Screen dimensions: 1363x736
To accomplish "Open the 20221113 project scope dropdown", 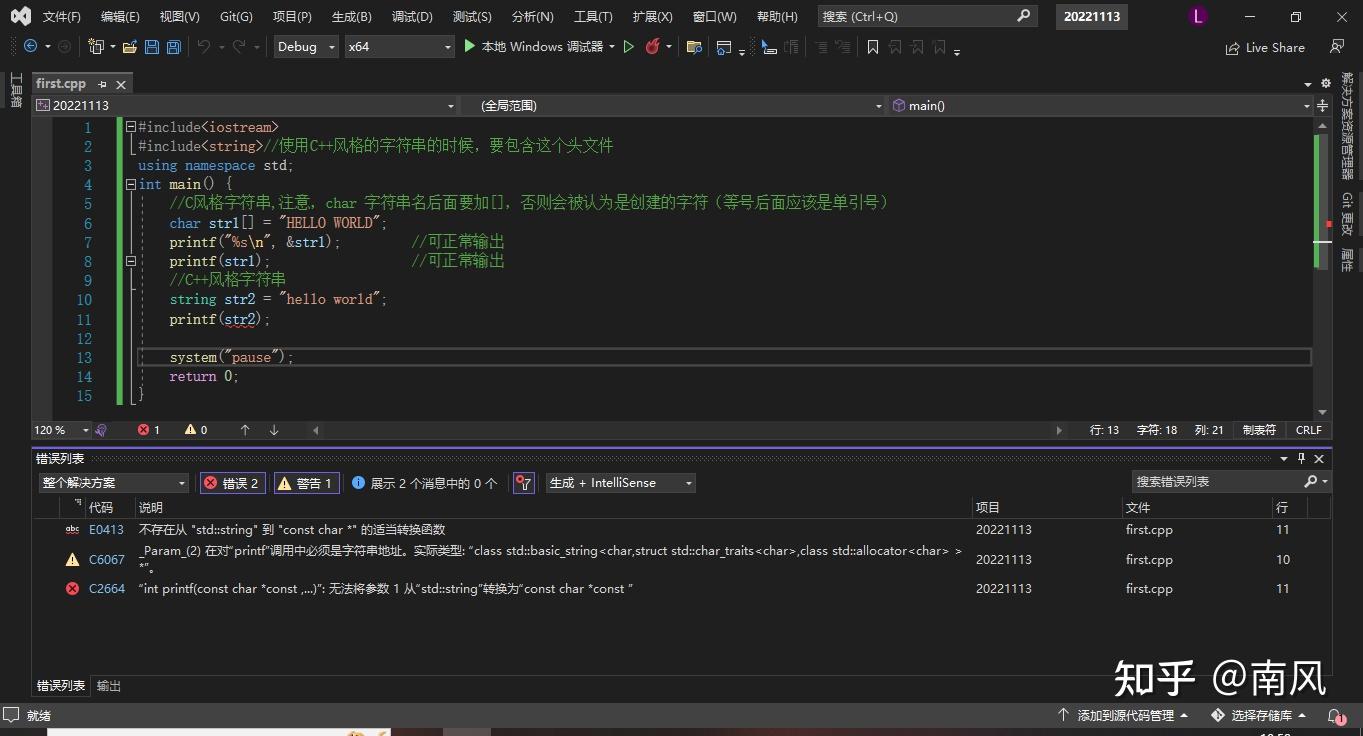I will click(x=246, y=105).
